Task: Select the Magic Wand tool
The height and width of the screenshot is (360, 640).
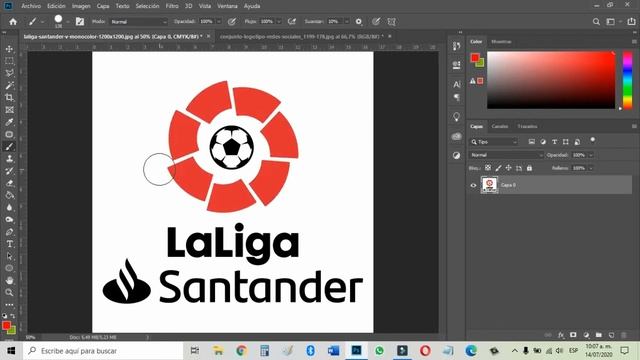Action: [9, 85]
